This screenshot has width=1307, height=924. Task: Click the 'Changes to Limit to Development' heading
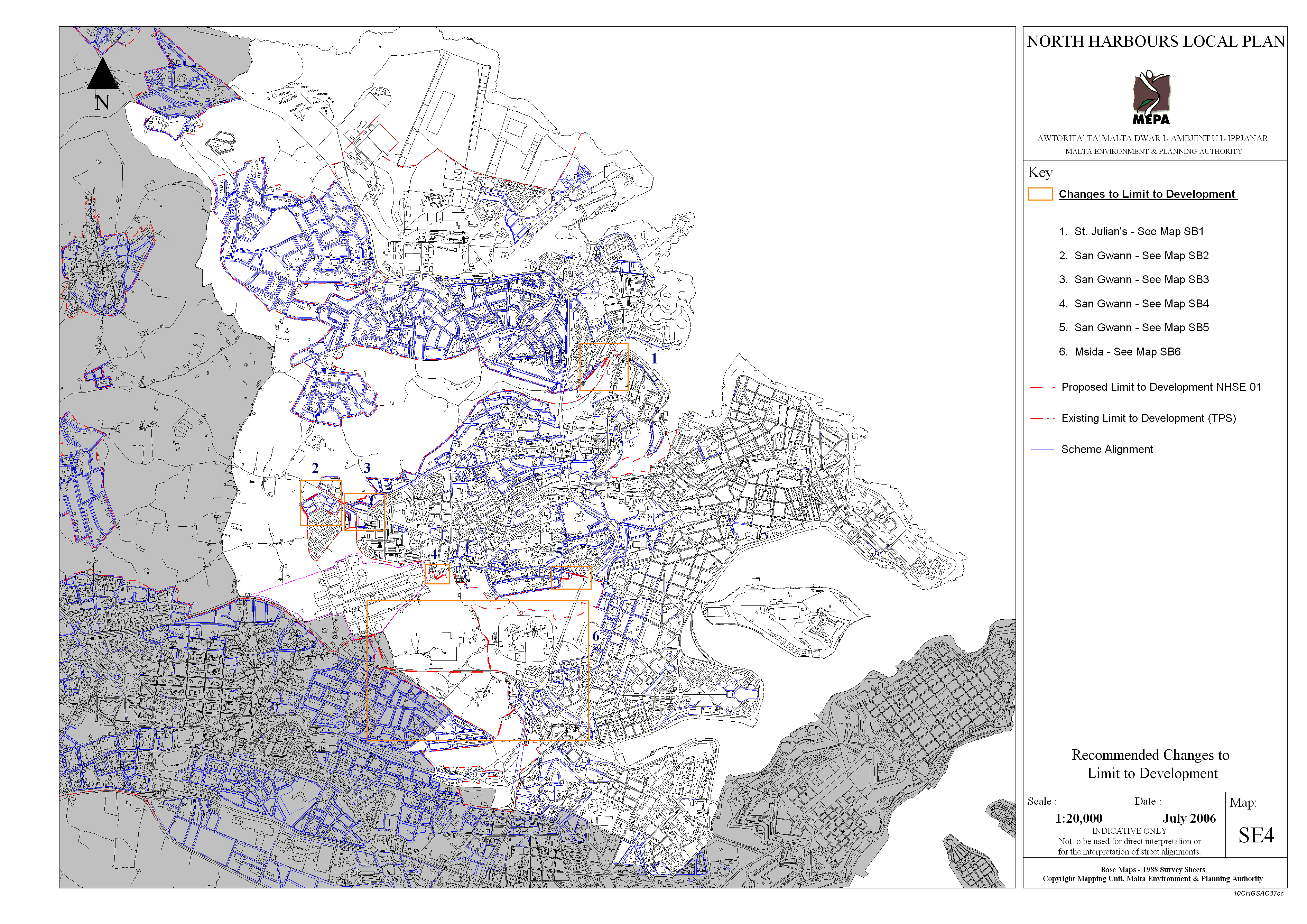[1147, 194]
